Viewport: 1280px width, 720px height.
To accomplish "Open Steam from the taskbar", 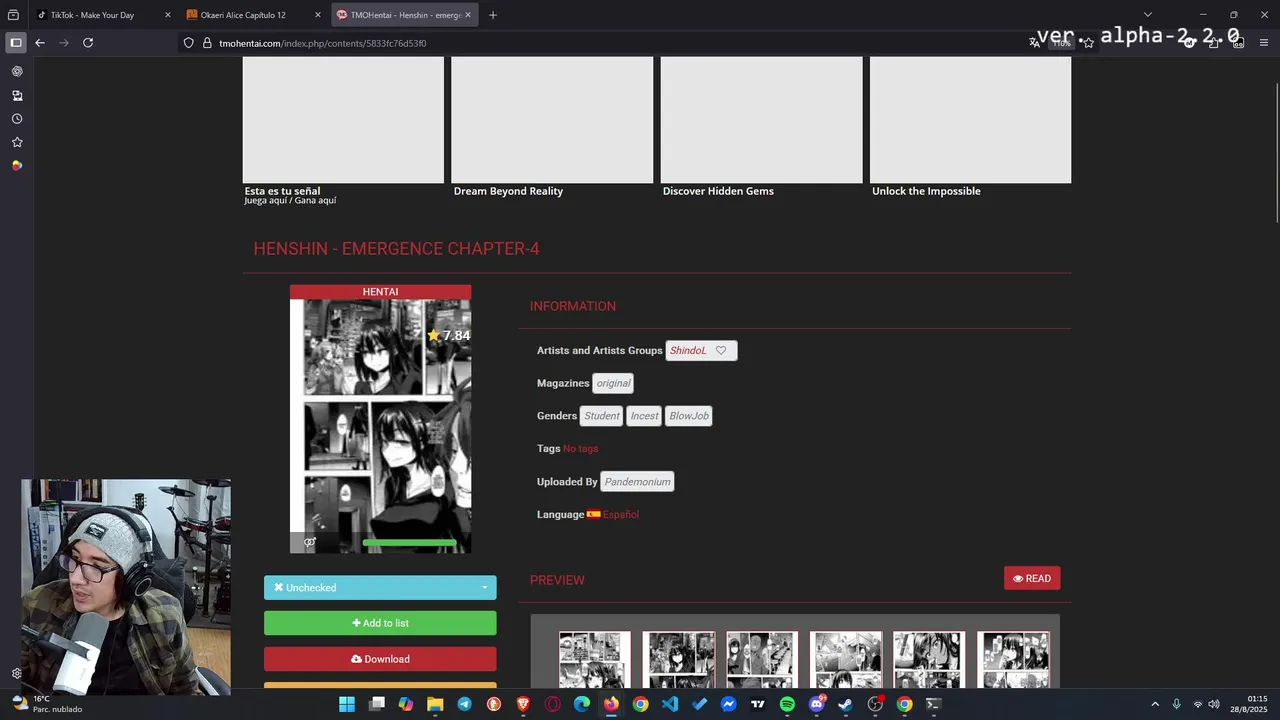I will point(845,704).
